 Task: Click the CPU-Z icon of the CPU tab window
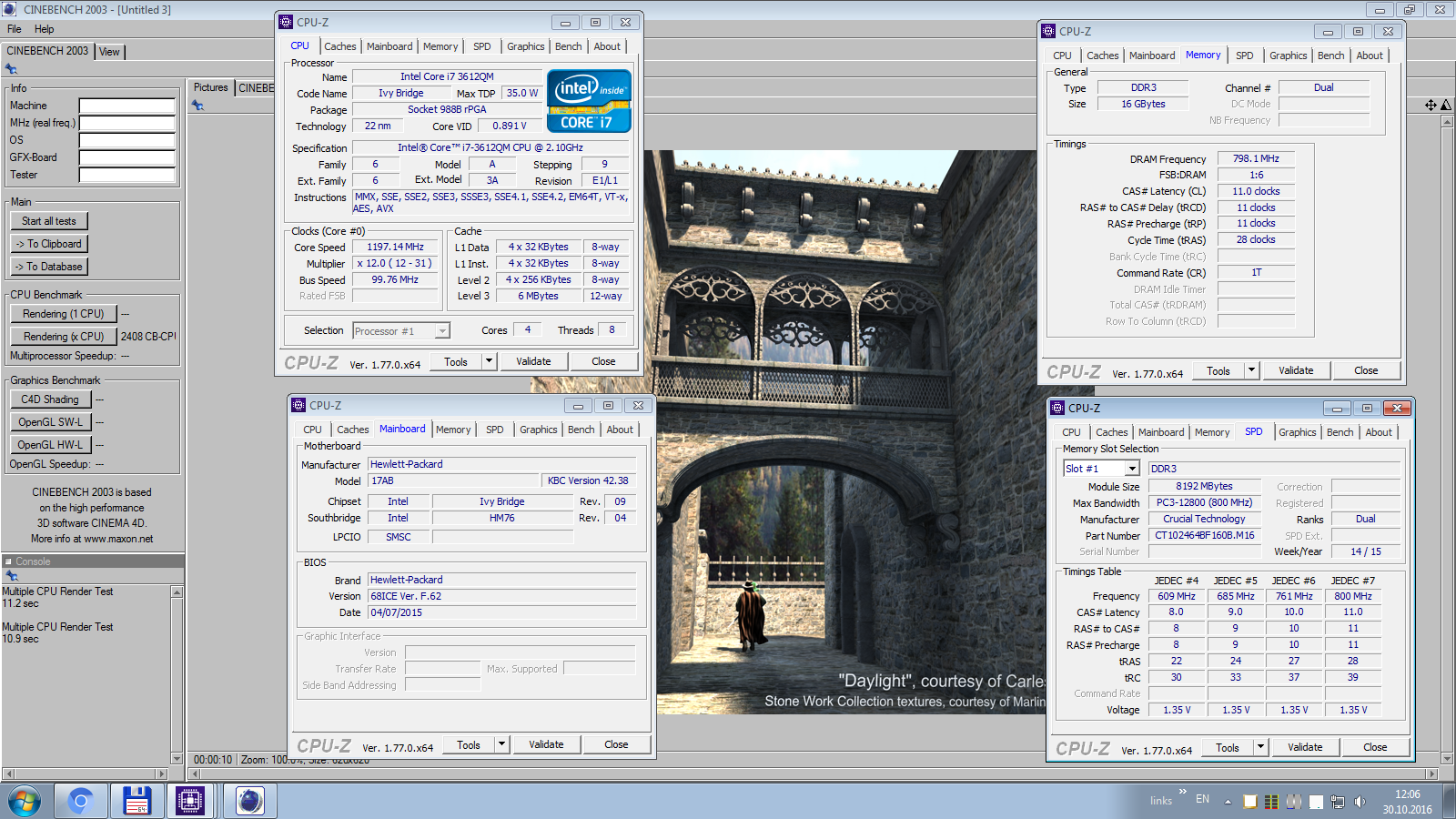[x=286, y=22]
